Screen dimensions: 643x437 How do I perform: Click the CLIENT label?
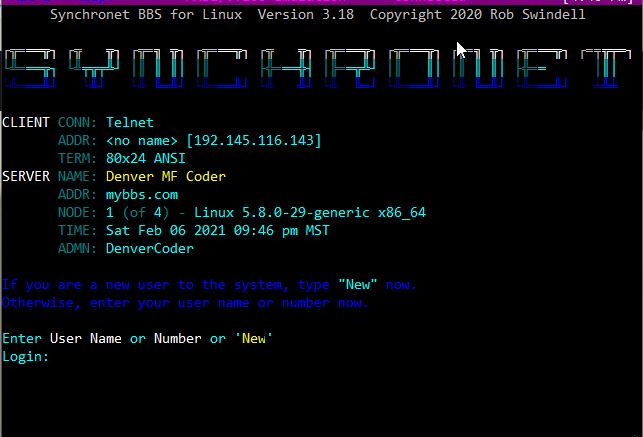click(x=25, y=122)
